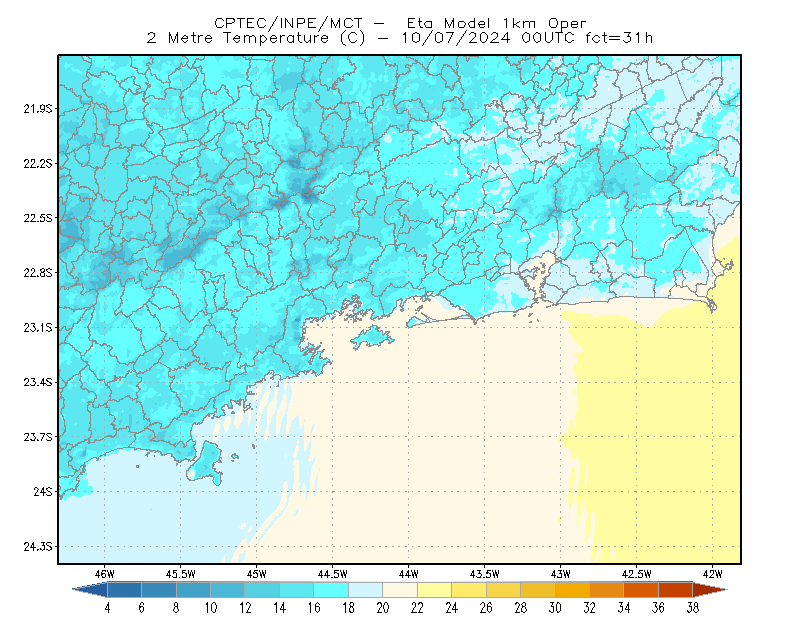Select the legend value '28'
The image size is (800, 618).
pos(520,608)
